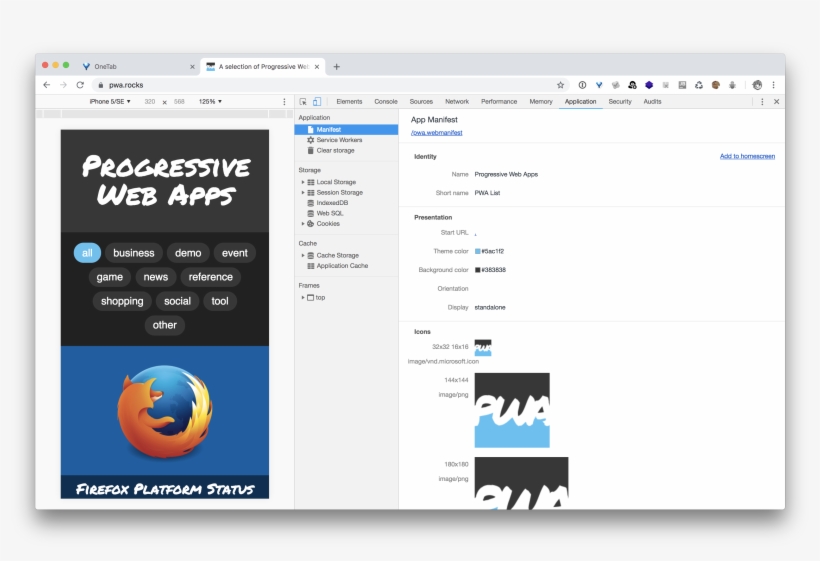The height and width of the screenshot is (561, 820).
Task: Click the rotate dimensions icon between 320 and 568
Action: (x=165, y=102)
